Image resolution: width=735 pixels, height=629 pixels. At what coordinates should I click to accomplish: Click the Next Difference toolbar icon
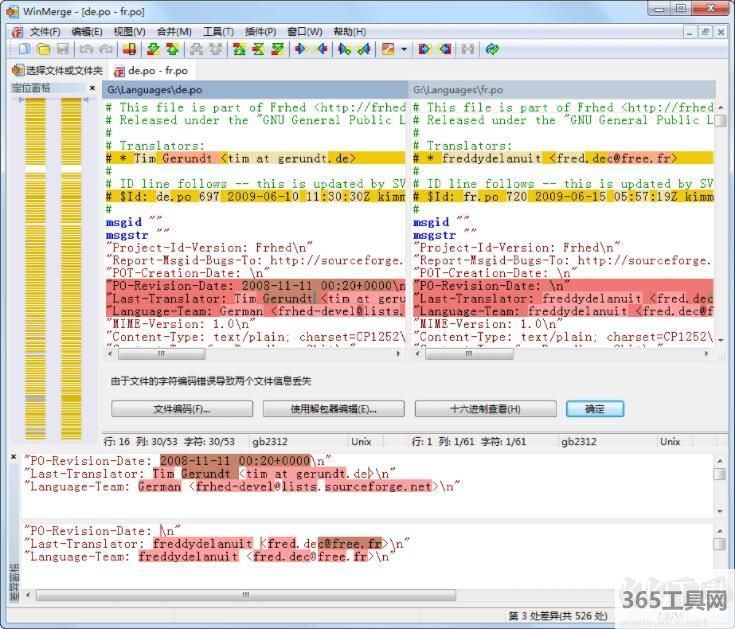click(x=150, y=49)
